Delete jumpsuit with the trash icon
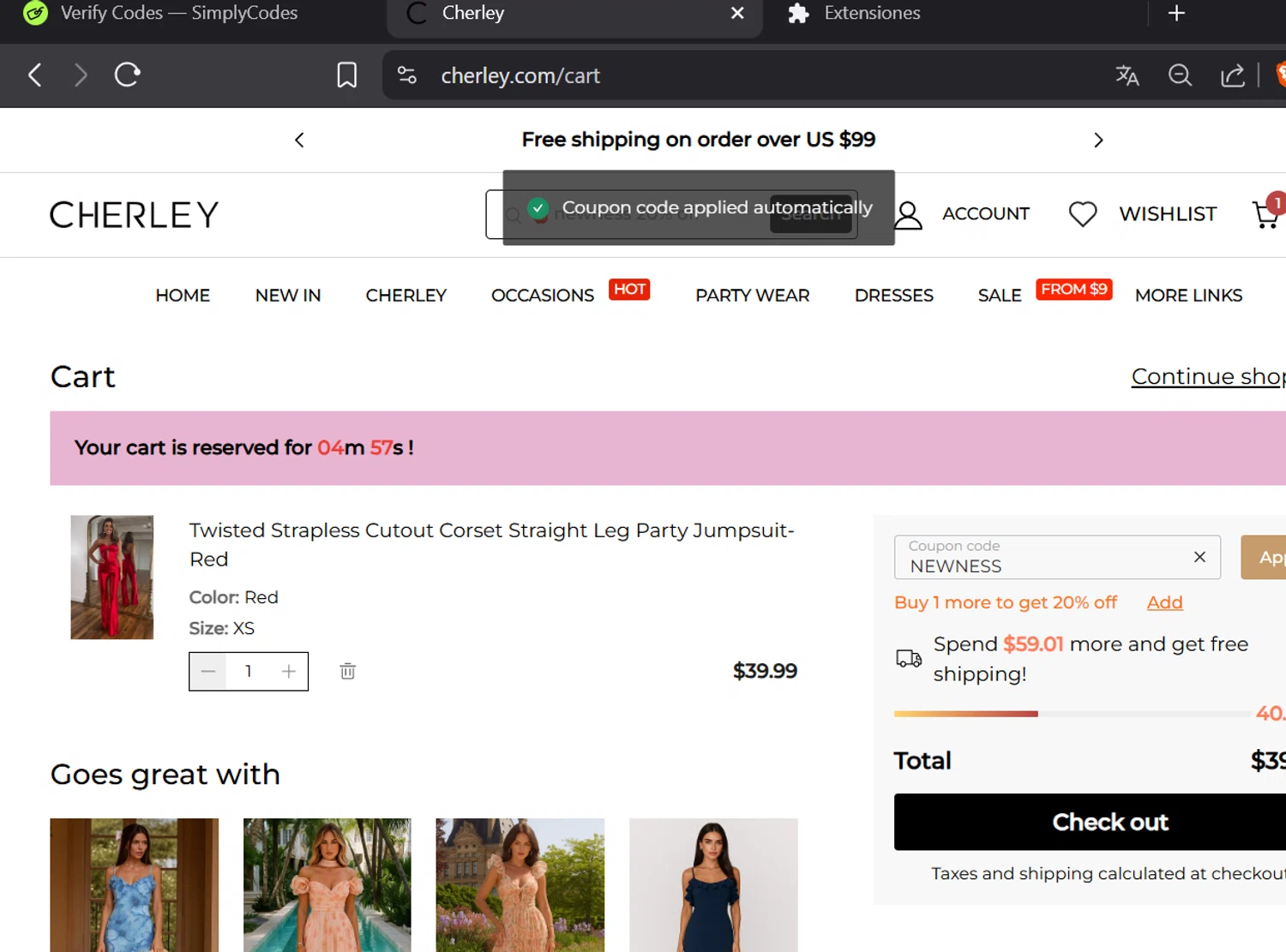 coord(347,671)
